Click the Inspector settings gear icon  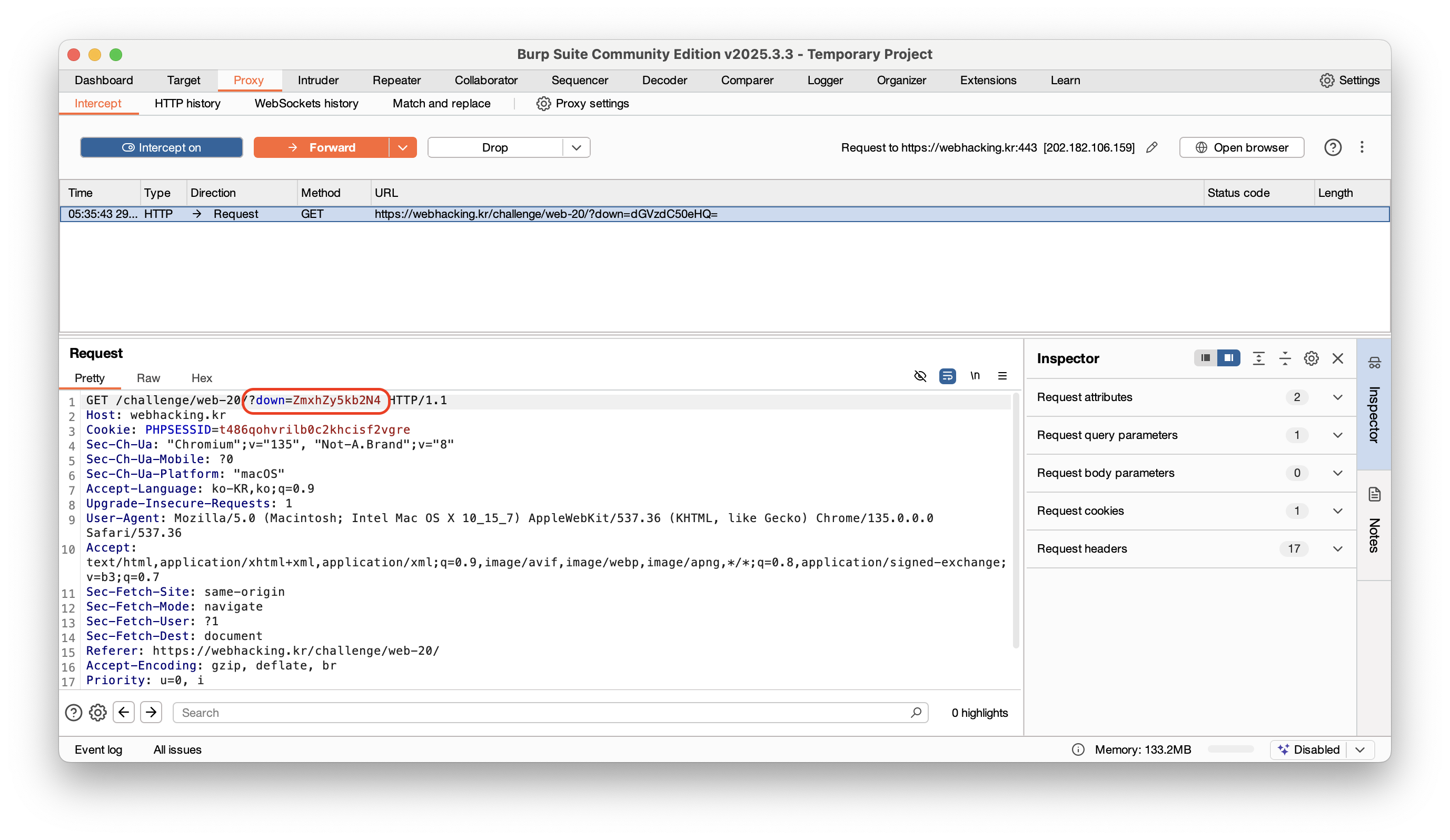[x=1312, y=358]
